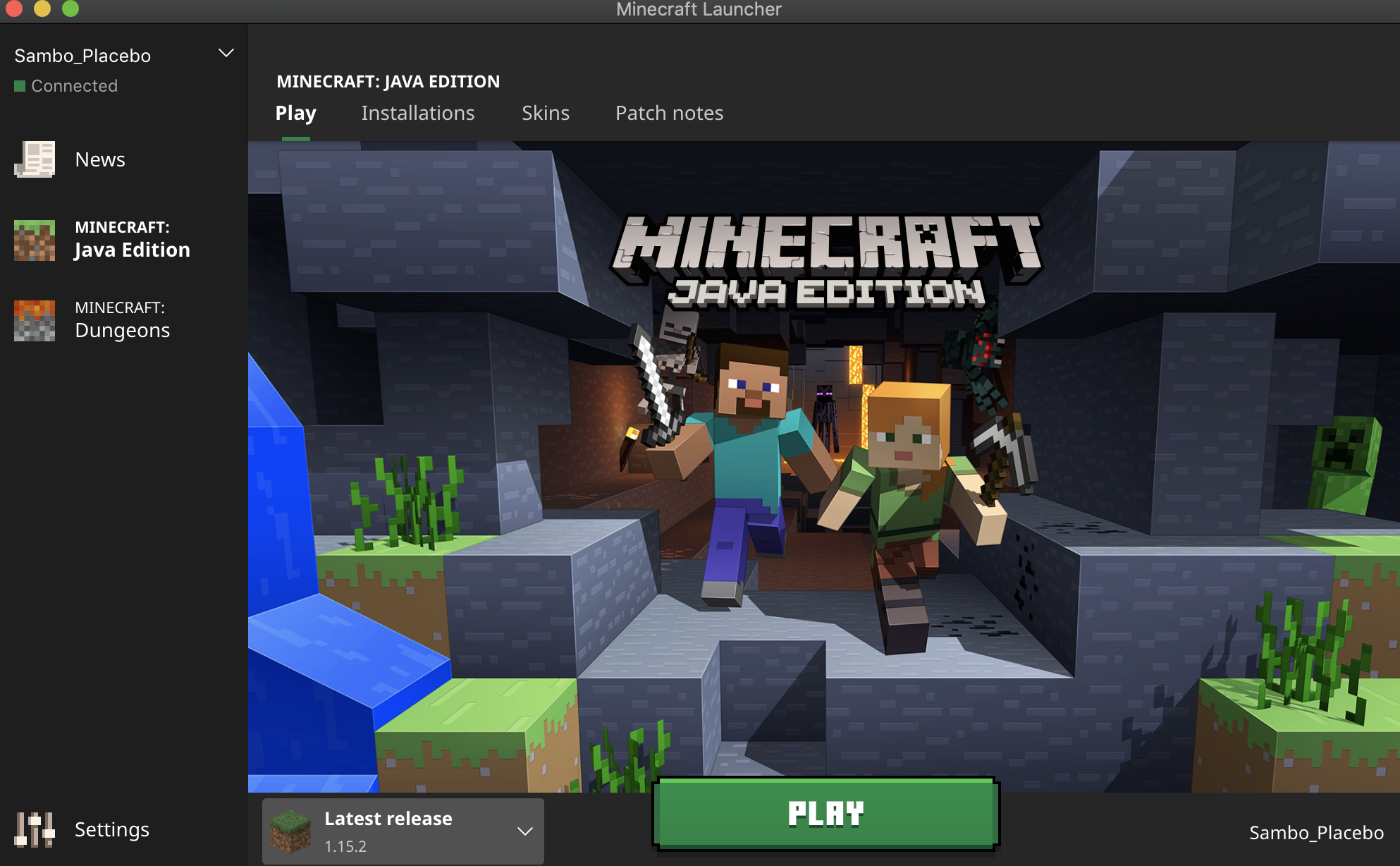Viewport: 1400px width, 866px height.
Task: Click the macOS yellow minimize button
Action: click(42, 8)
